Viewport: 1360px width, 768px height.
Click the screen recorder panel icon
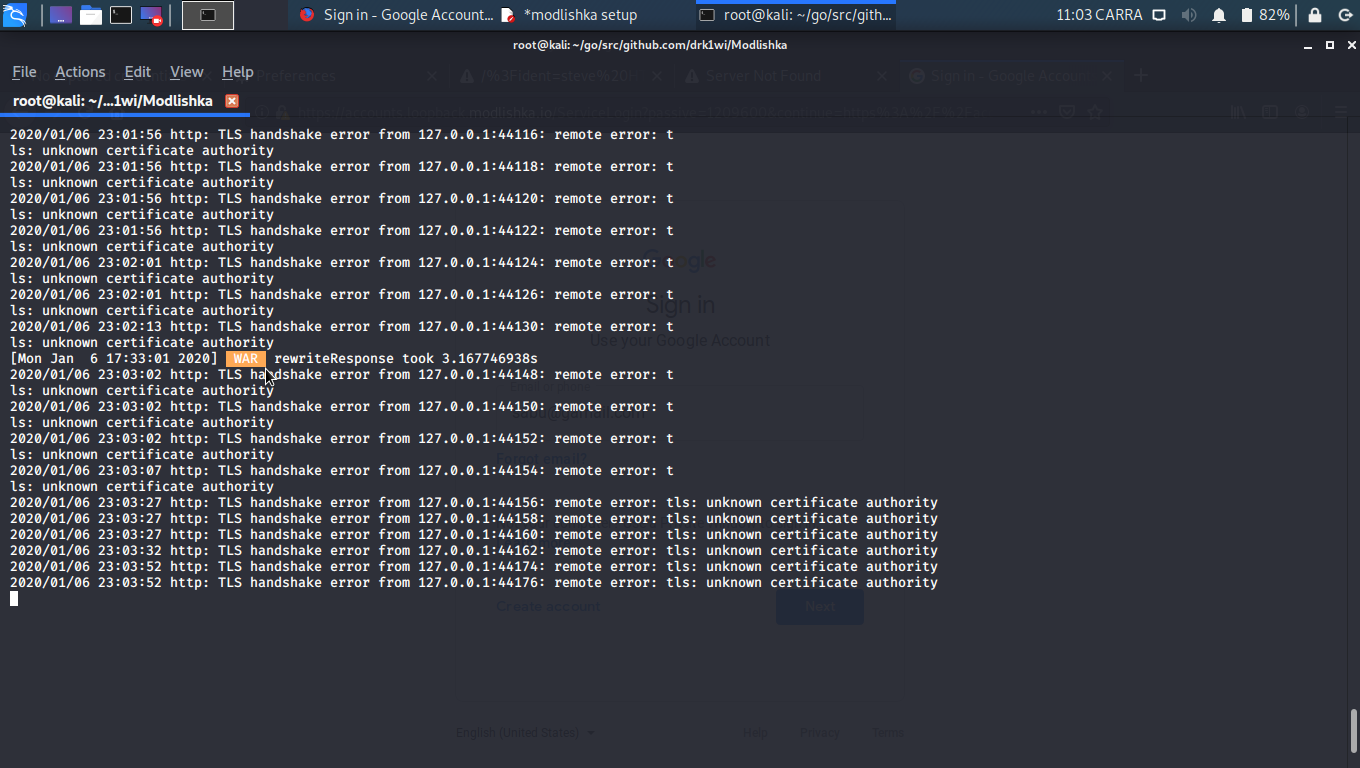pyautogui.click(x=151, y=15)
